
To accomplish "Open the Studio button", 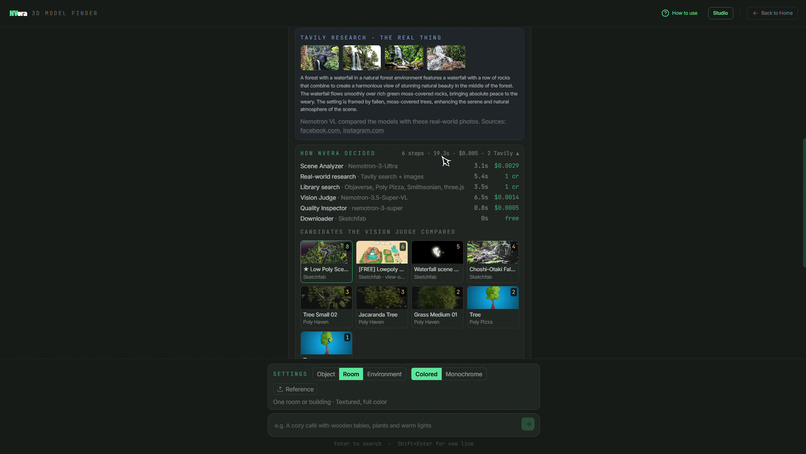I will [x=720, y=13].
